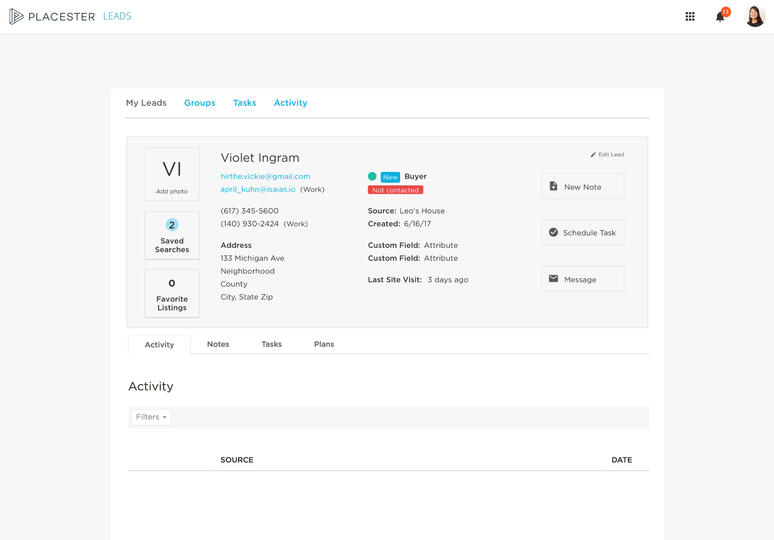Viewport: 774px width, 540px height.
Task: Click Add photo avatar placeholder
Action: [172, 174]
